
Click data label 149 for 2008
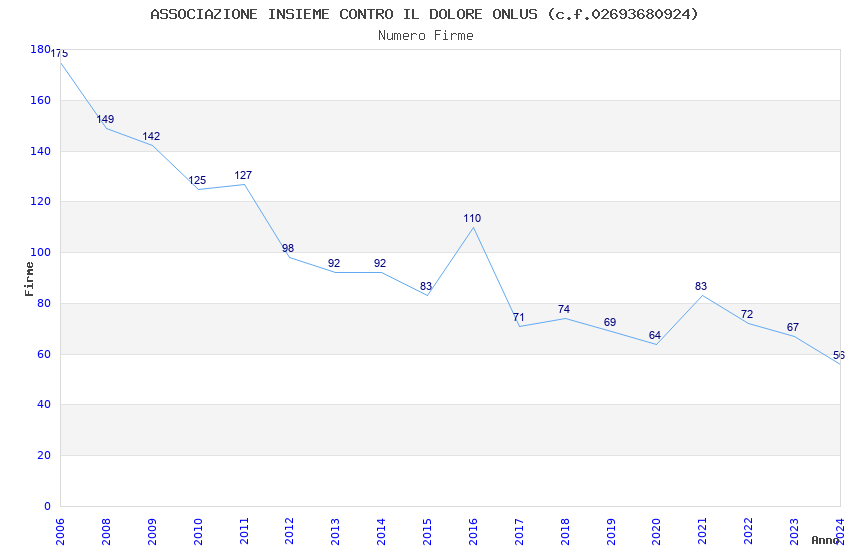click(105, 119)
